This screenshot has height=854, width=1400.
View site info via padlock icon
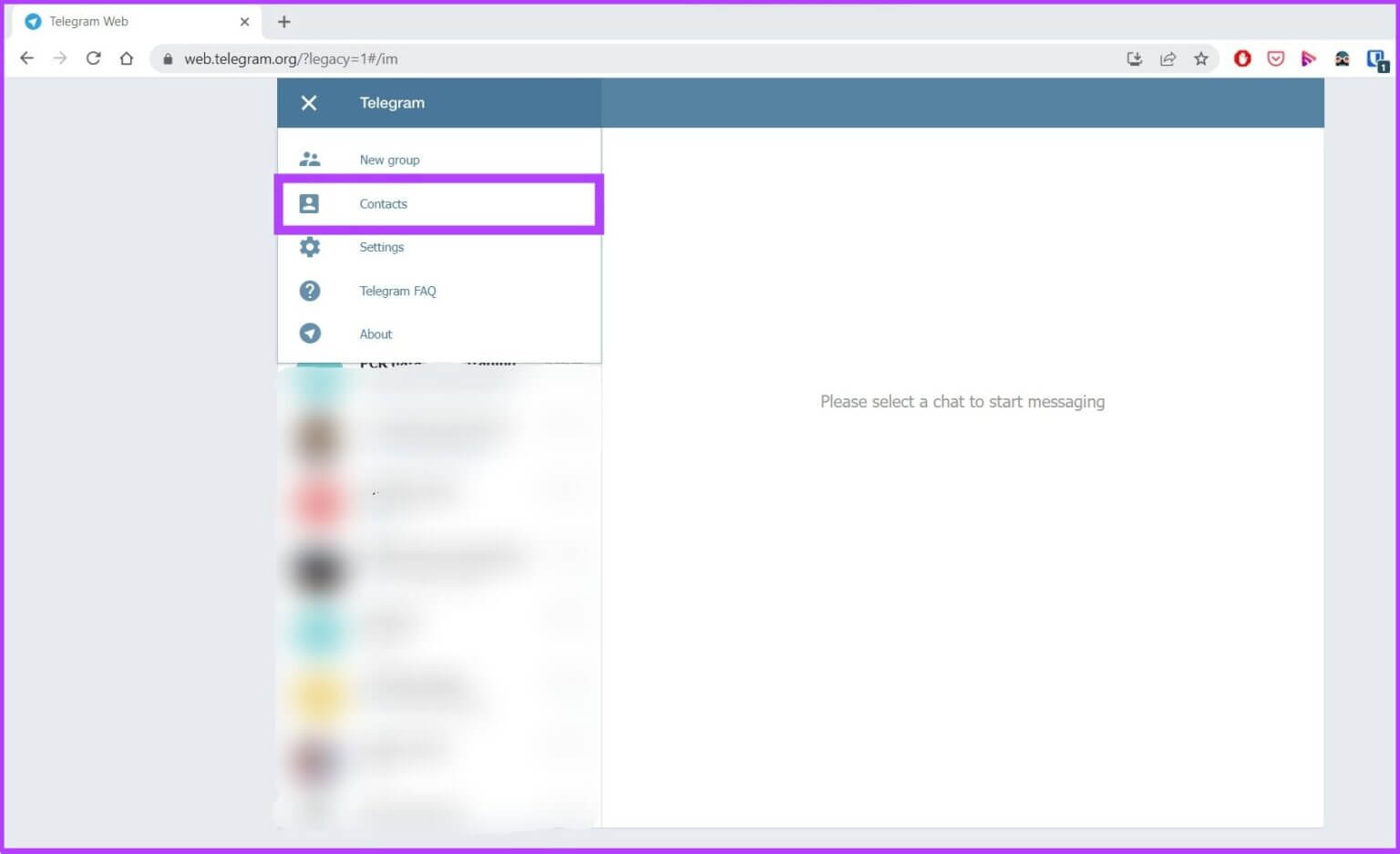(167, 58)
